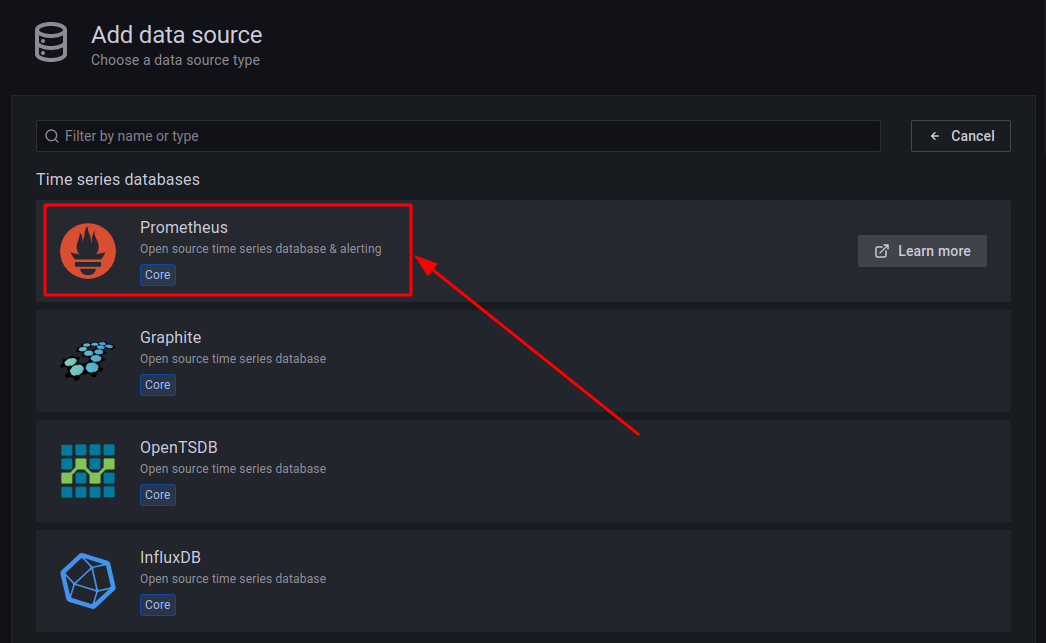Click the Core badge under Prometheus
This screenshot has height=643, width=1046.
[157, 274]
